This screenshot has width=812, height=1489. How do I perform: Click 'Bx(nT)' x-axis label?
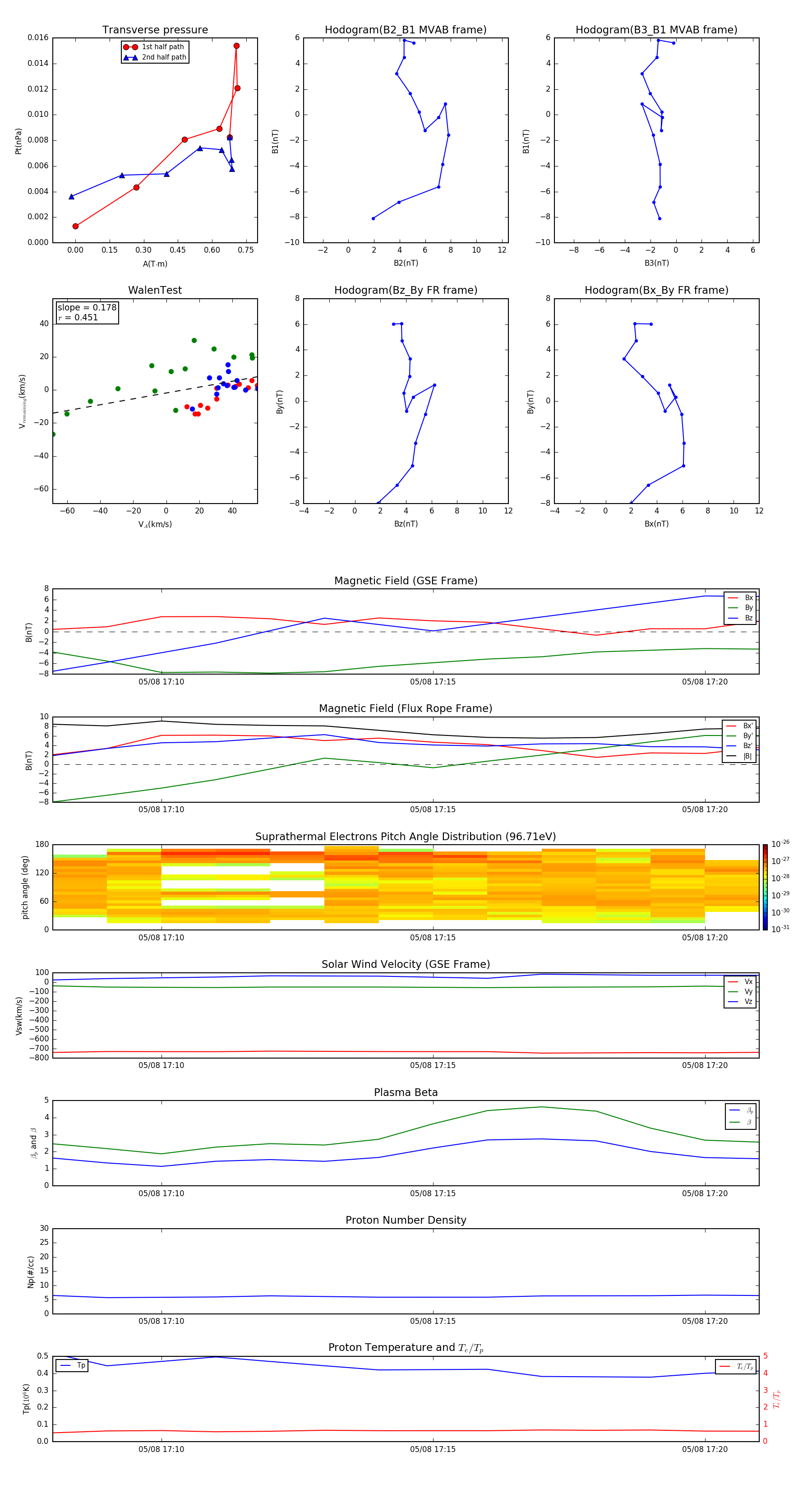pos(656,524)
